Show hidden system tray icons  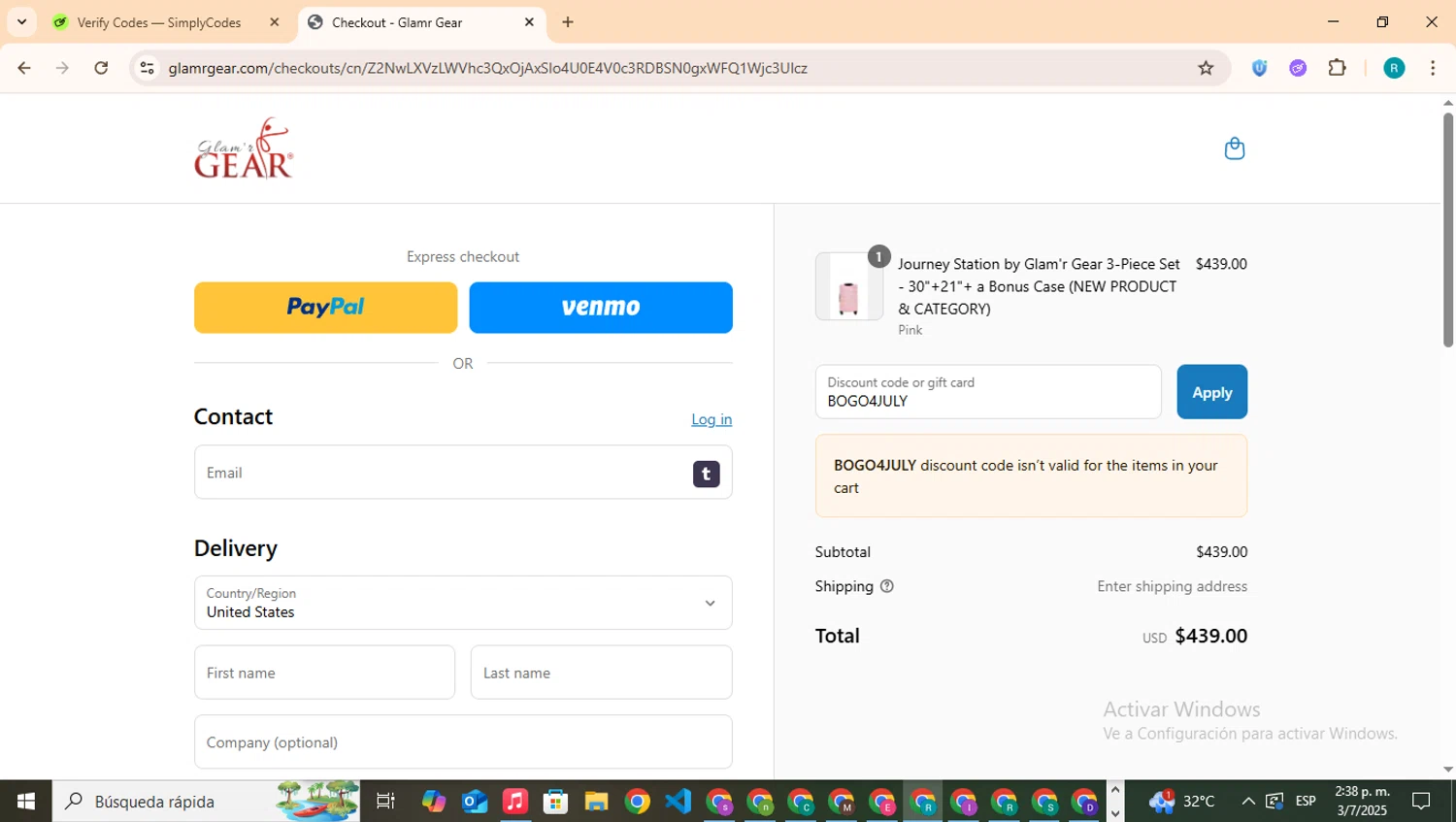(x=1248, y=801)
